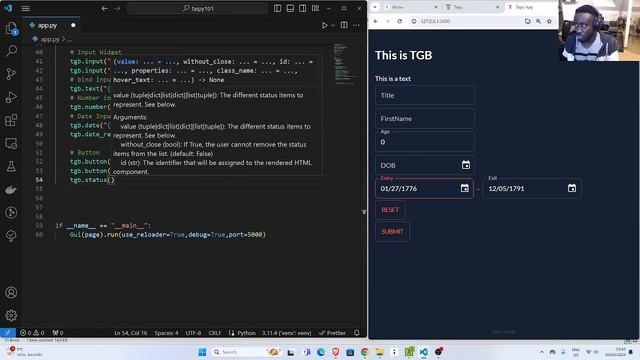640x360 pixels.
Task: Open the Manage gear menu
Action: point(11,315)
